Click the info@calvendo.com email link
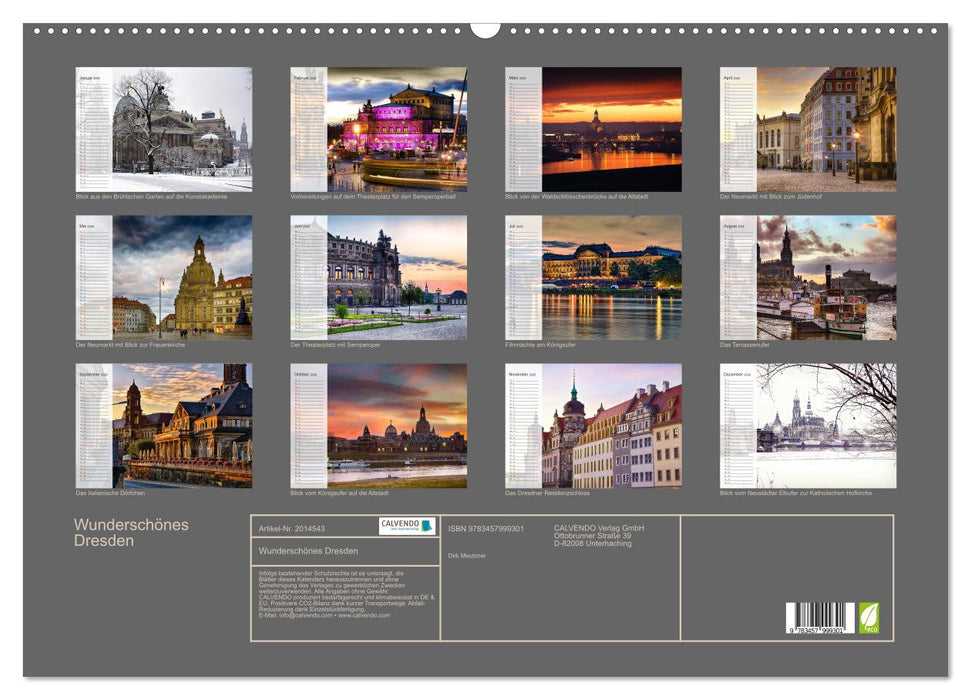 305,617
